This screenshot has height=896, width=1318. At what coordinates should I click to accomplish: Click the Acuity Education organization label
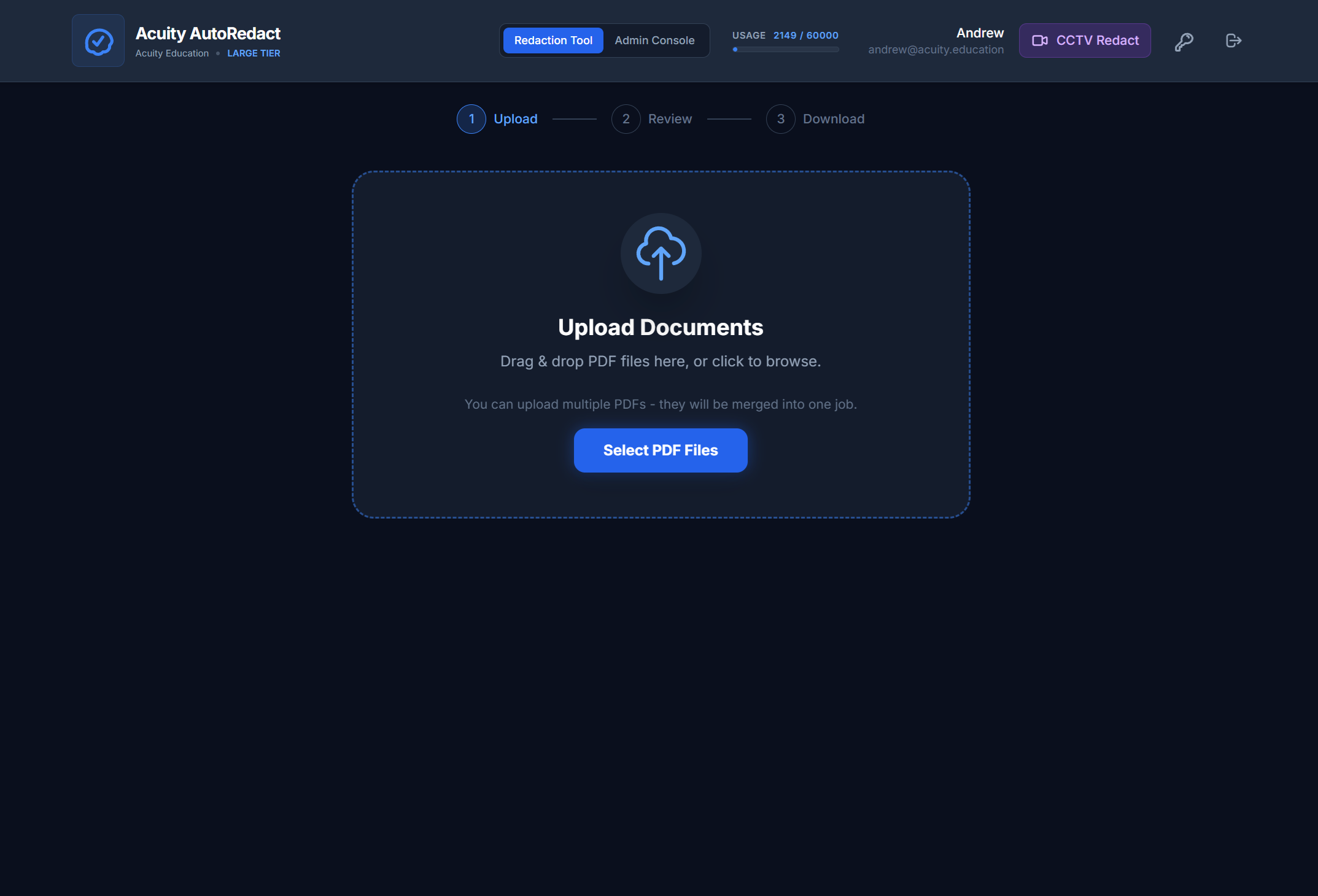172,53
